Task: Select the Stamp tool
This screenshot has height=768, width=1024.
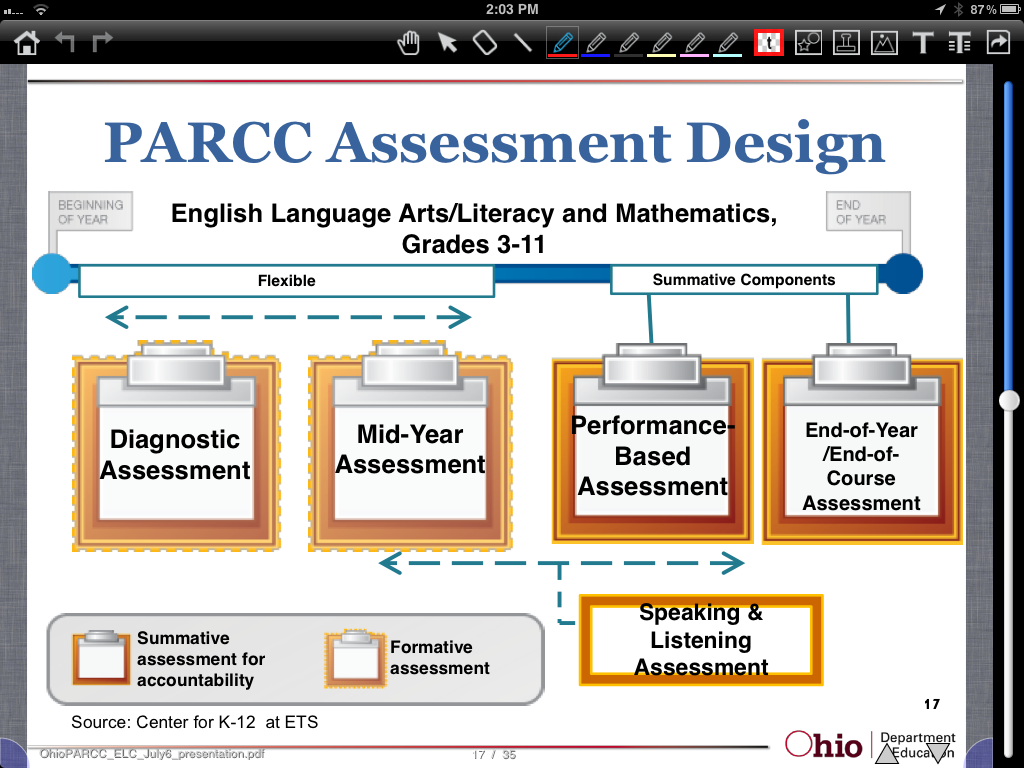Action: [x=846, y=43]
